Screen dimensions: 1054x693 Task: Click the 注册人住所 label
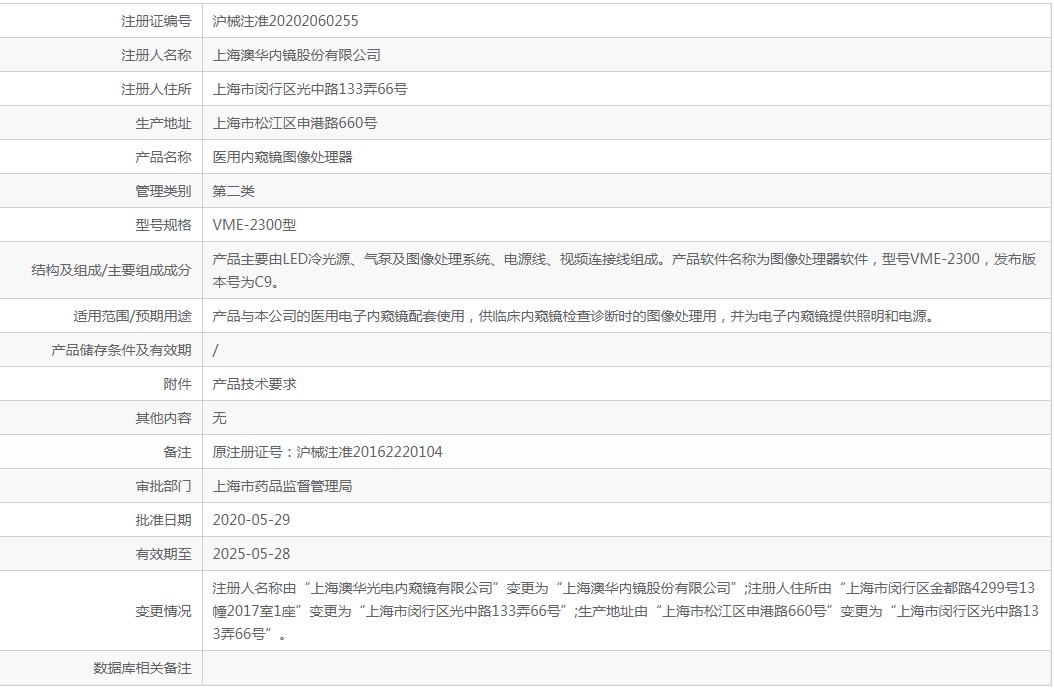[x=156, y=89]
